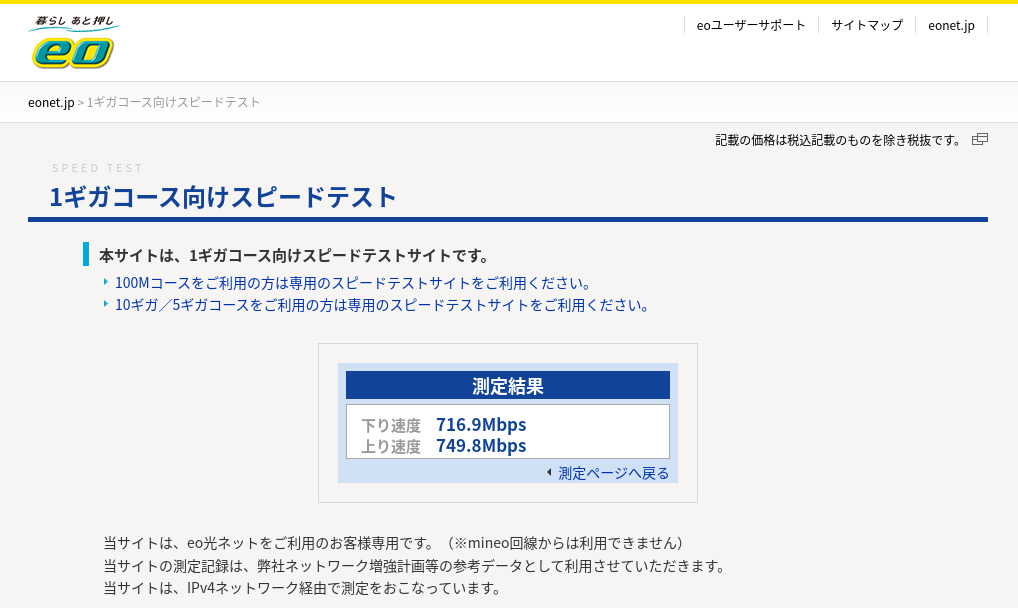Image resolution: width=1018 pixels, height=608 pixels.
Task: Click the blue bar marker beside 本サイトは heading
Action: (86, 254)
